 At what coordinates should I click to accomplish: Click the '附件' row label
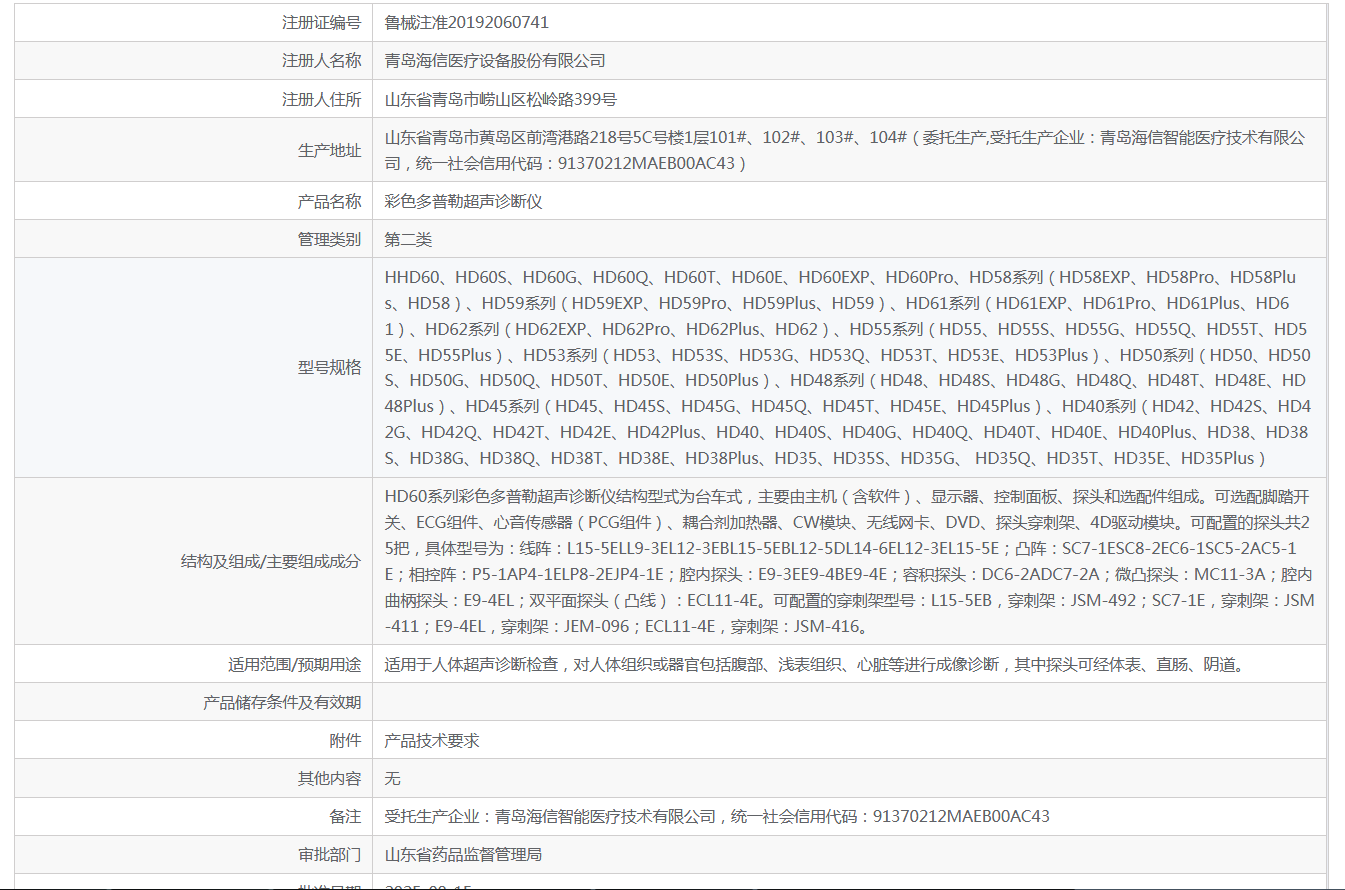point(345,740)
